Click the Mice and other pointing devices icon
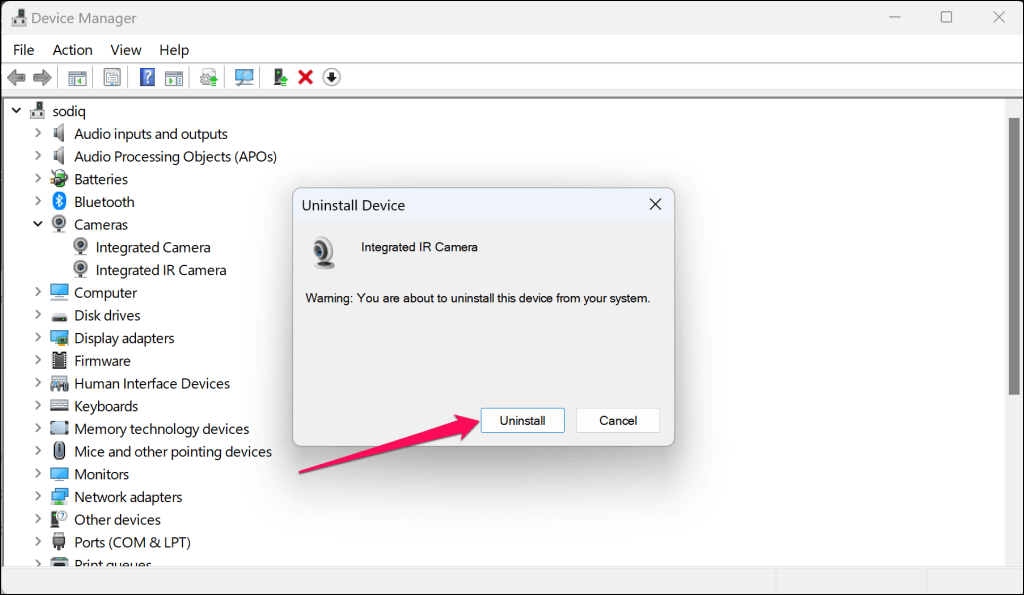Viewport: 1024px width, 595px height. pyautogui.click(x=59, y=451)
